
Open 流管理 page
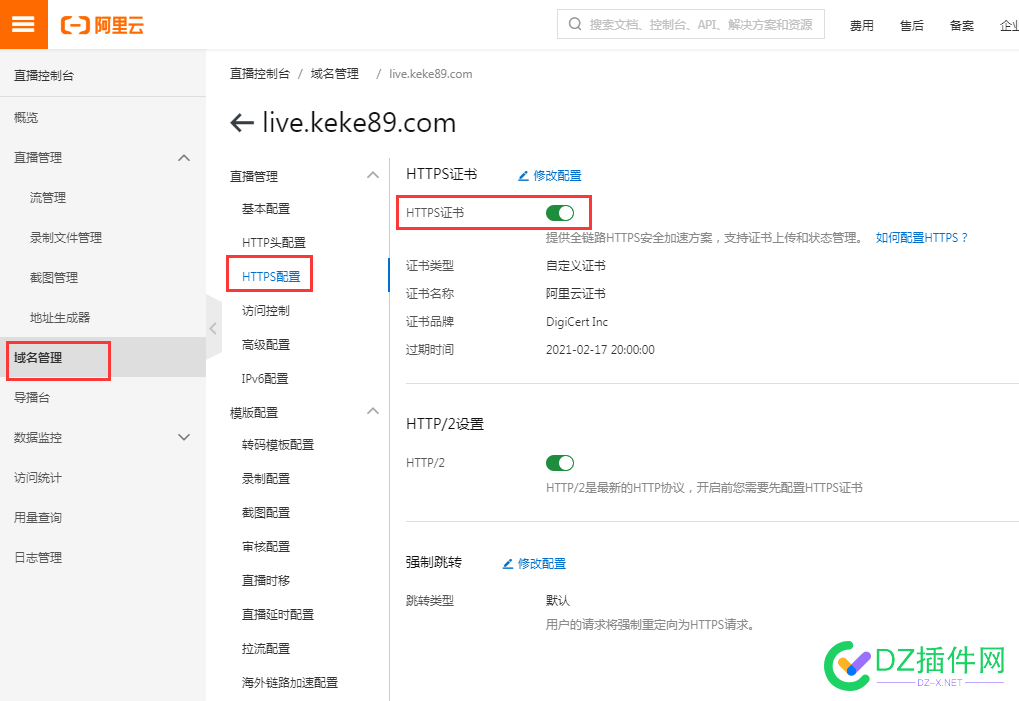[x=48, y=198]
